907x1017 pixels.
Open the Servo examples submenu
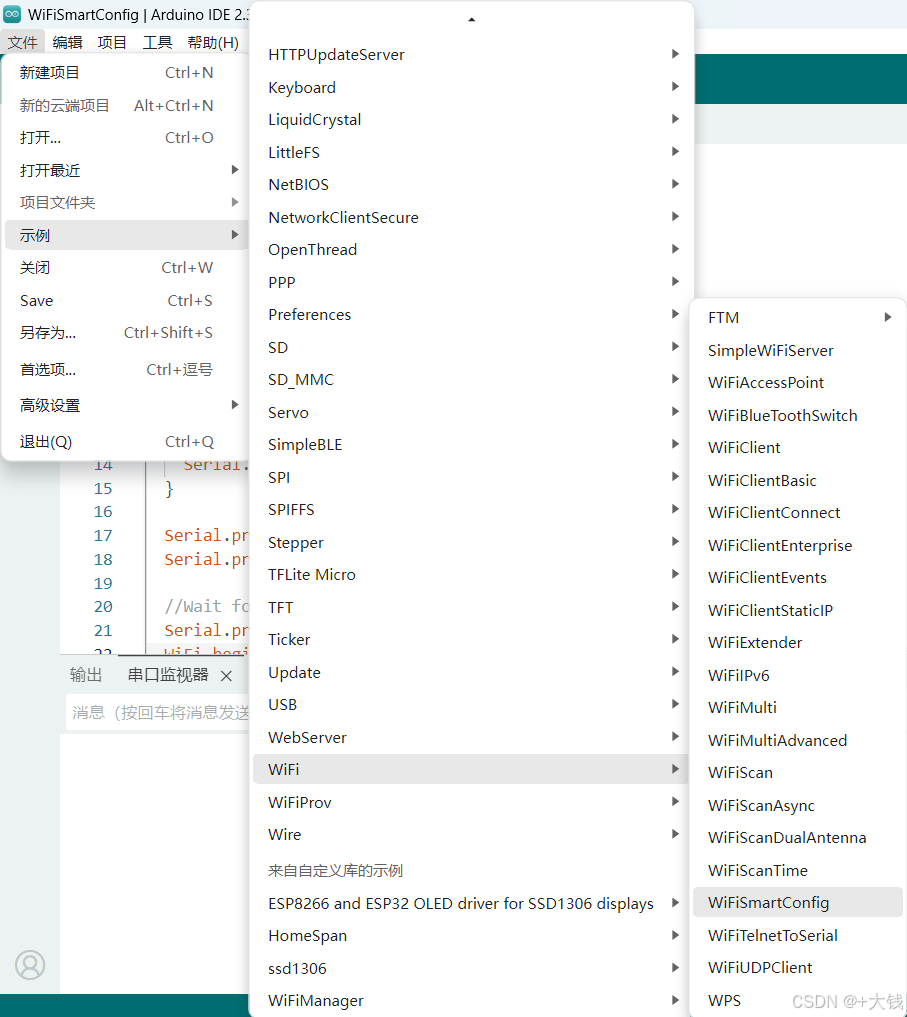[x=472, y=413]
